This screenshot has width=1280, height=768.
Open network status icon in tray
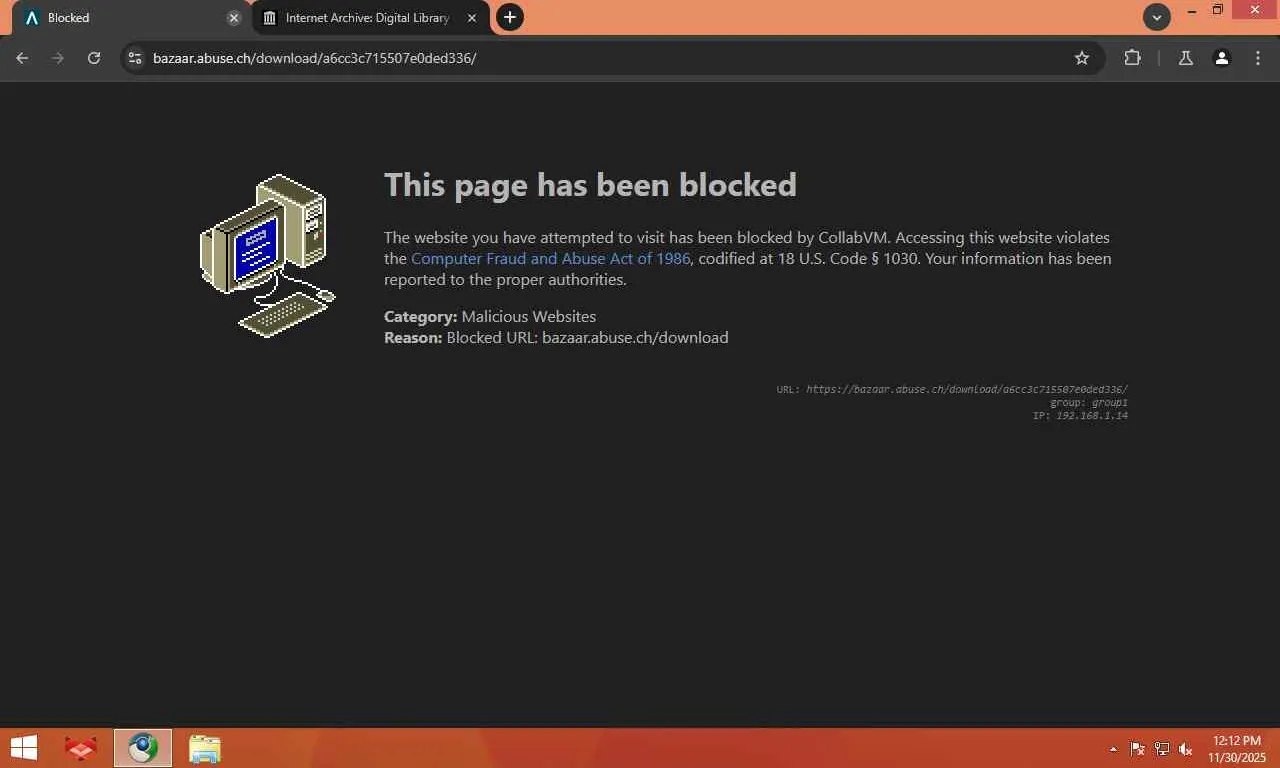(1162, 749)
